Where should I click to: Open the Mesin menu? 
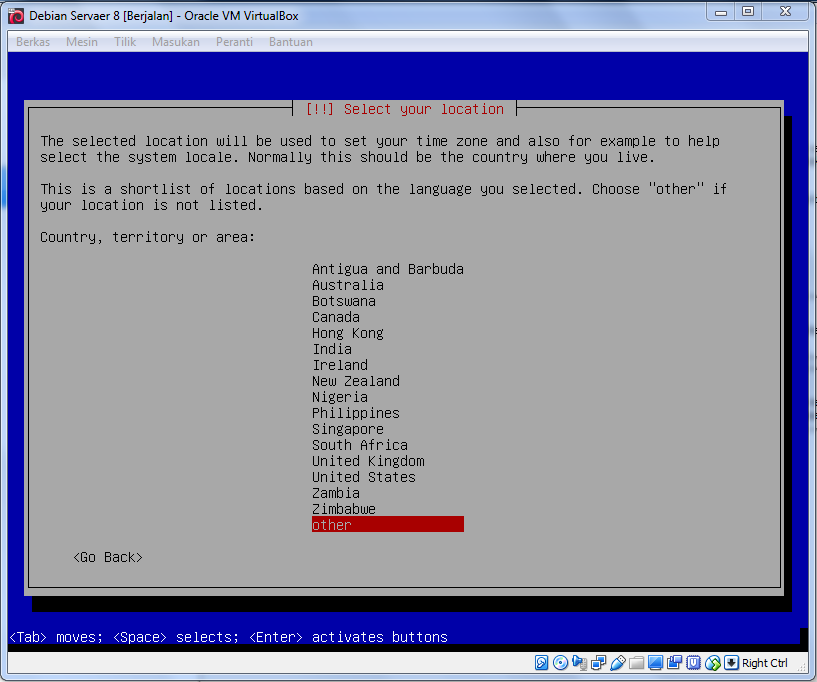[x=82, y=42]
